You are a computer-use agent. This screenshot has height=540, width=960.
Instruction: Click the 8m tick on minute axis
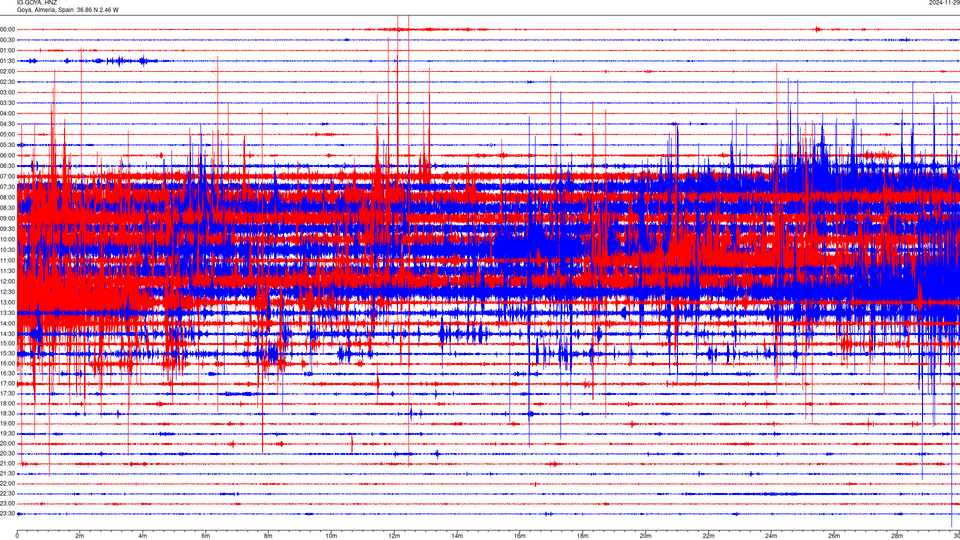[x=268, y=536]
